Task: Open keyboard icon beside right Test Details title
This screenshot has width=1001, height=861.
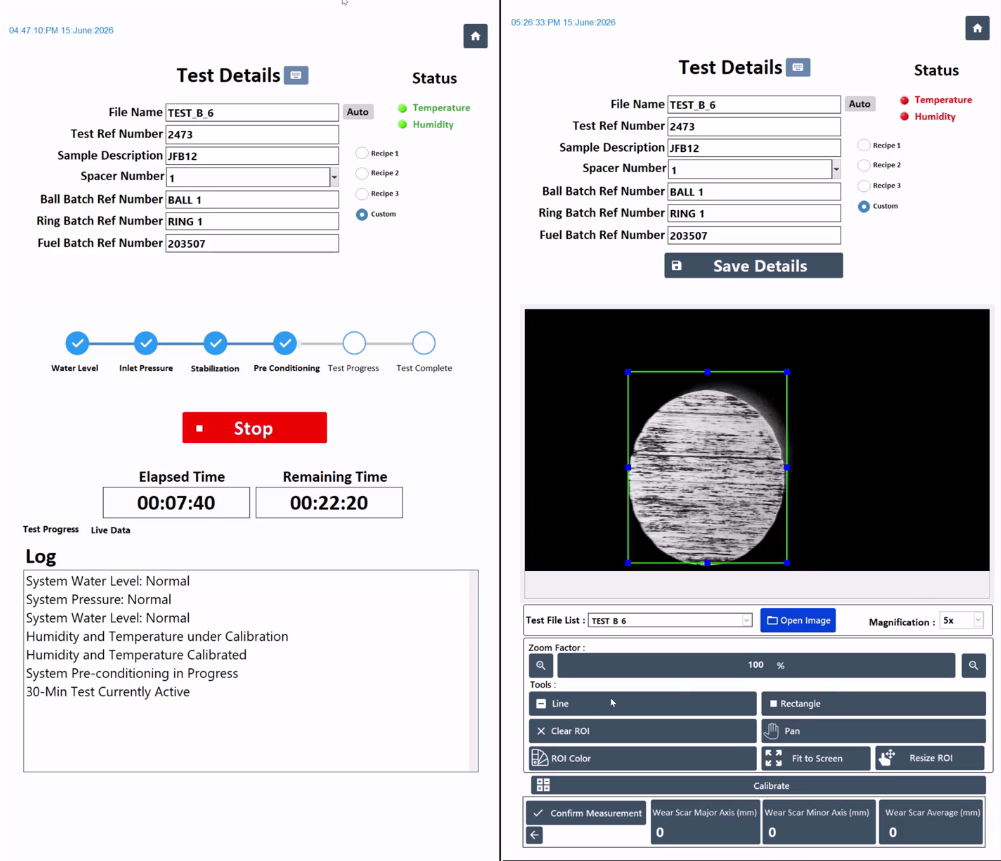Action: [797, 67]
